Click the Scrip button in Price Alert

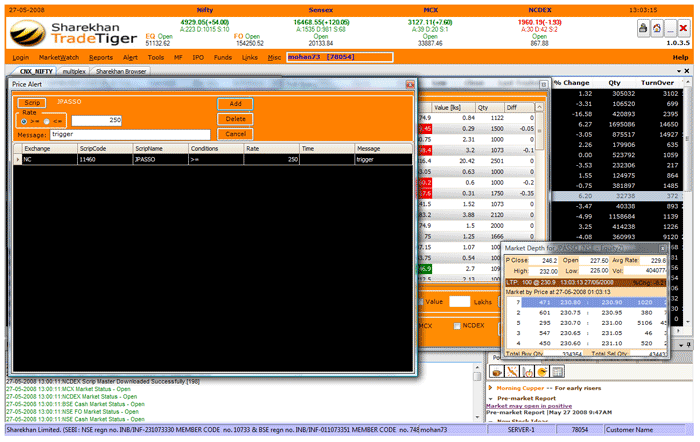point(32,103)
